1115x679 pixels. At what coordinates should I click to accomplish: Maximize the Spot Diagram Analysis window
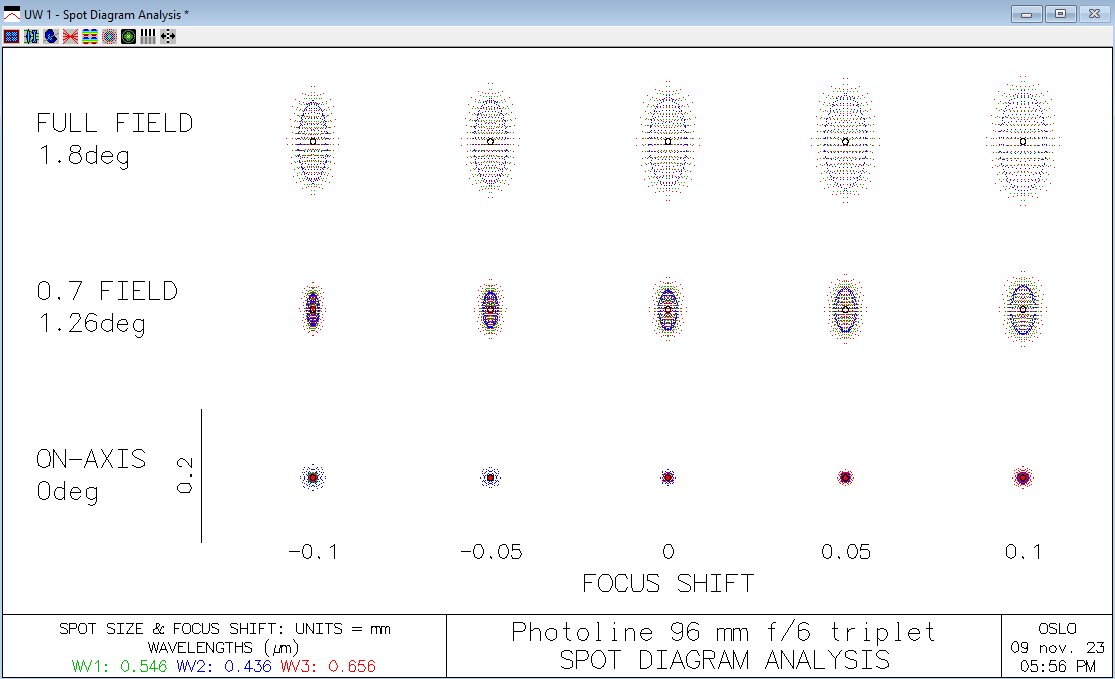[1060, 14]
